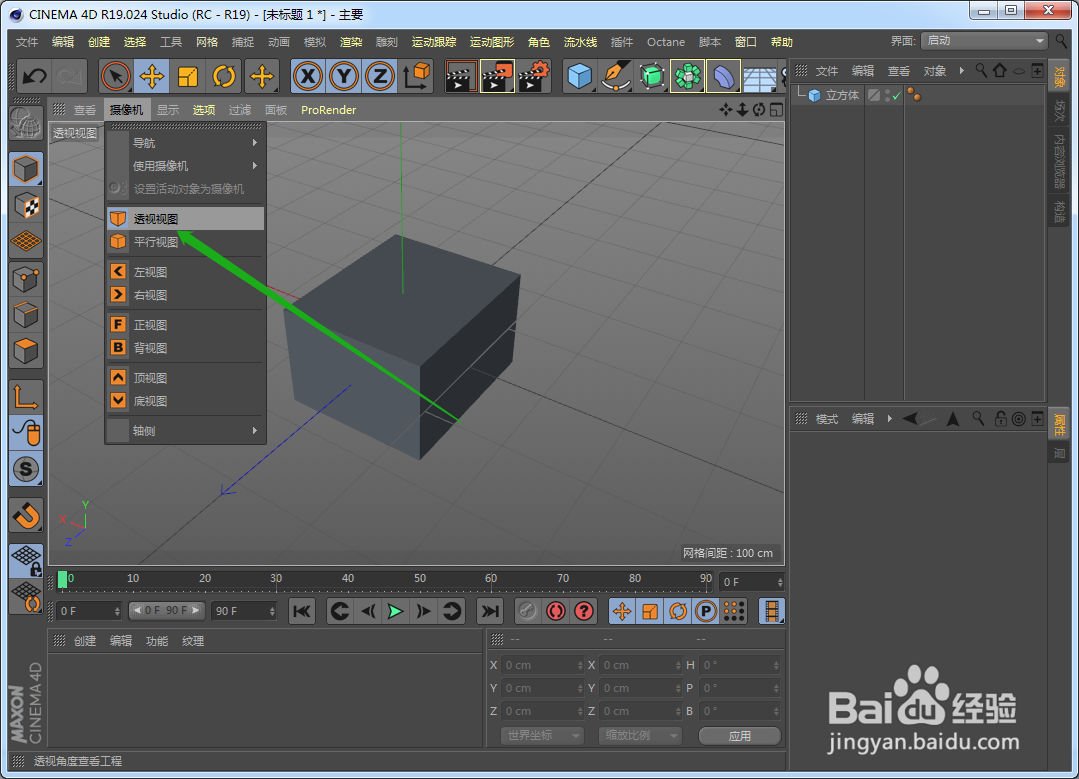Open the ProRender viewport menu
This screenshot has height=779, width=1079.
[x=328, y=110]
